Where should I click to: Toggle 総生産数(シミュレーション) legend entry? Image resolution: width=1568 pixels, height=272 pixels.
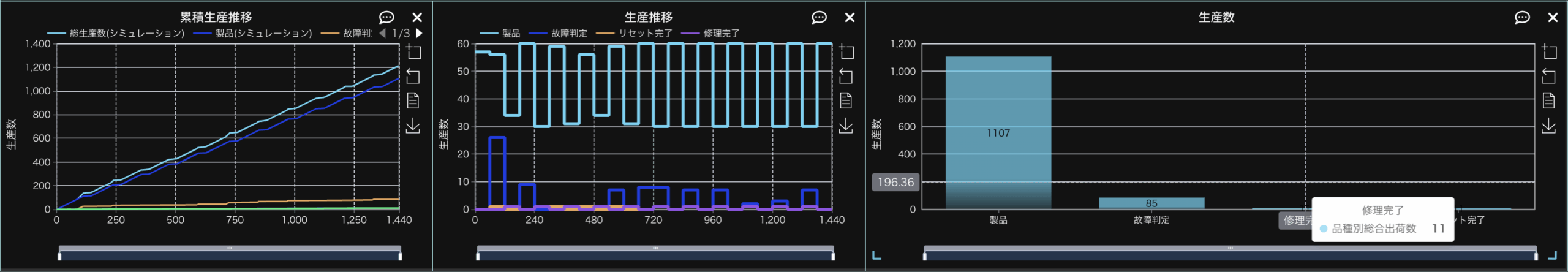point(116,33)
